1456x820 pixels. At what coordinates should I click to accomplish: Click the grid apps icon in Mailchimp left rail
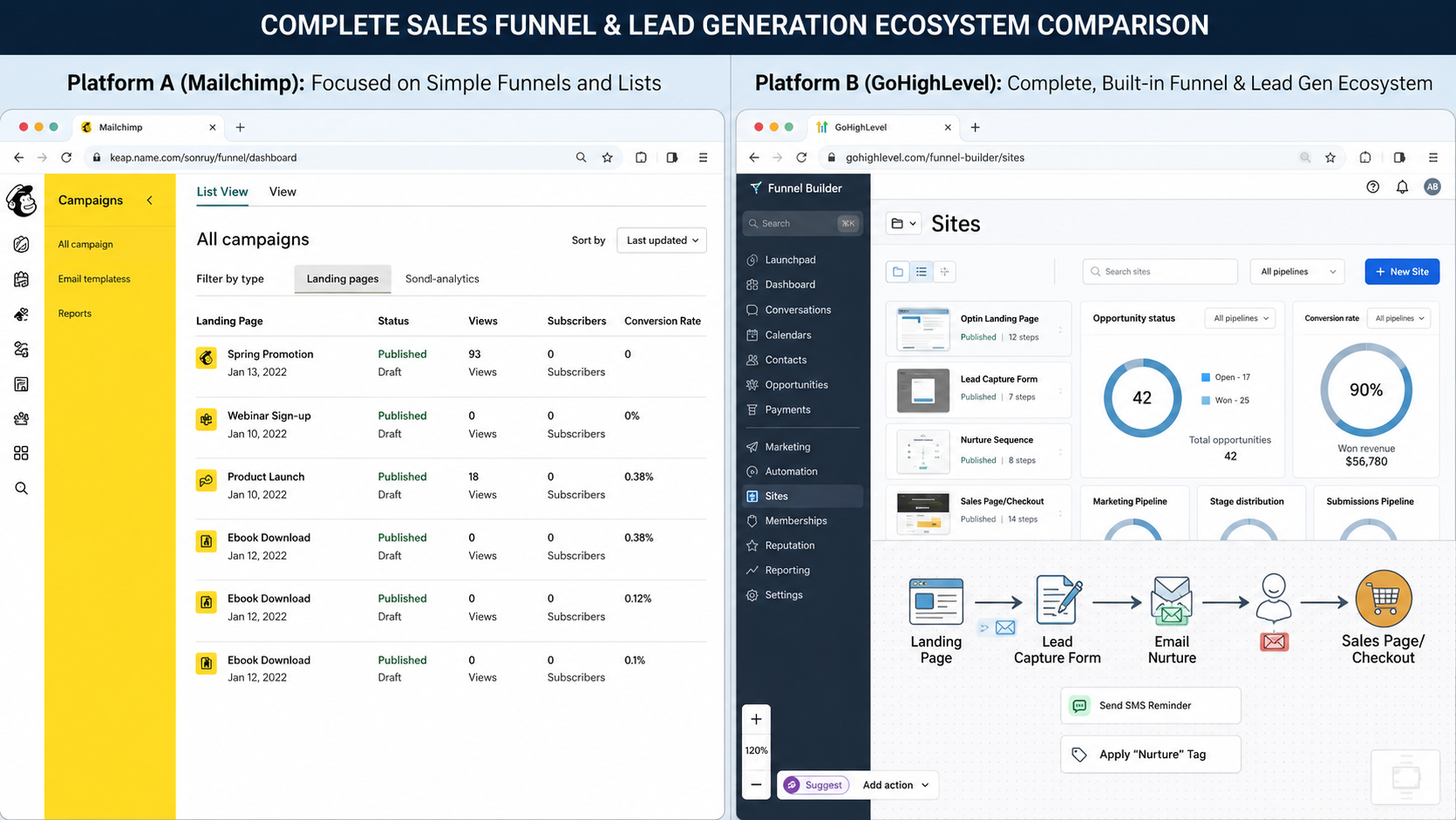(x=21, y=453)
